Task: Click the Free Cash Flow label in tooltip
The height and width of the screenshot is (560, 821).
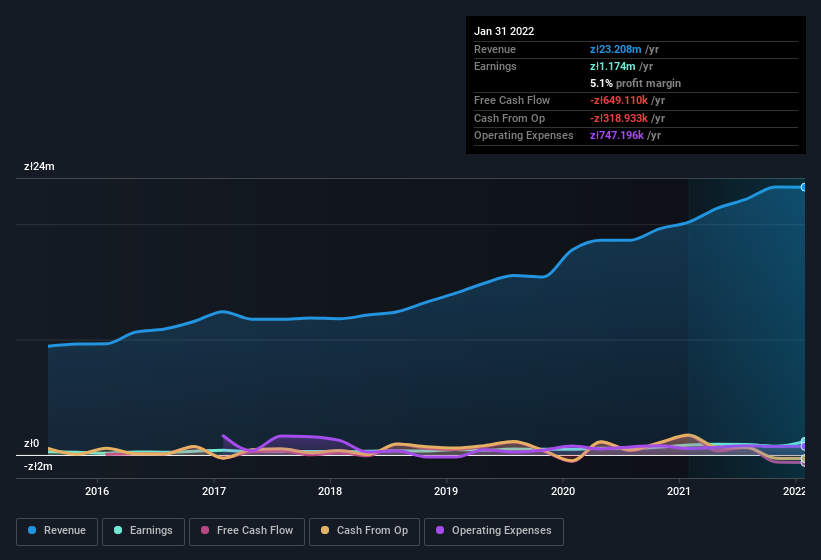Action: (512, 100)
